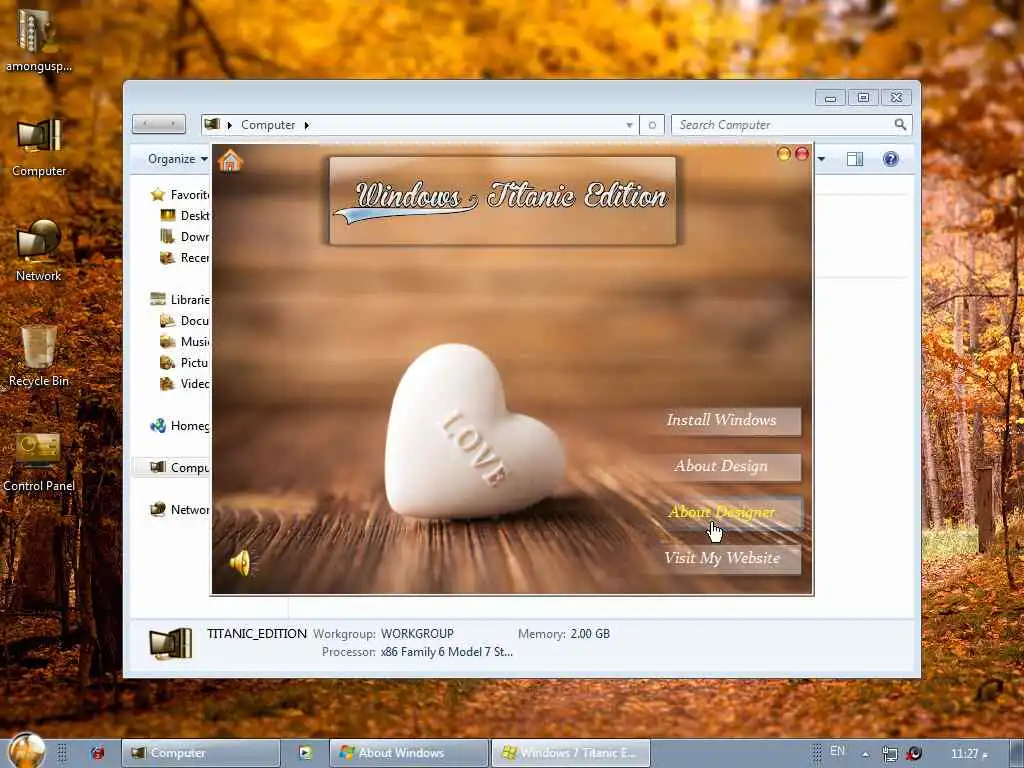Viewport: 1024px width, 768px height.
Task: Open the amongusp... desktop icon
Action: 39,40
